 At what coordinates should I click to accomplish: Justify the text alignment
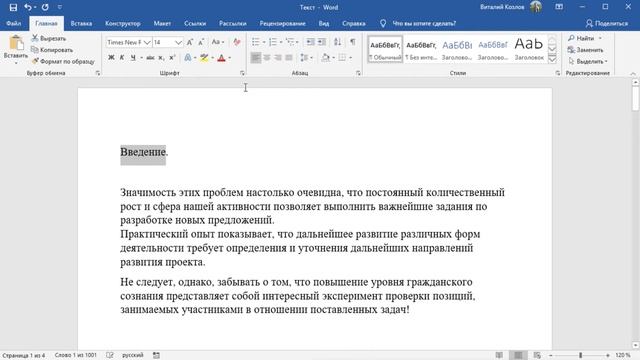(x=289, y=58)
